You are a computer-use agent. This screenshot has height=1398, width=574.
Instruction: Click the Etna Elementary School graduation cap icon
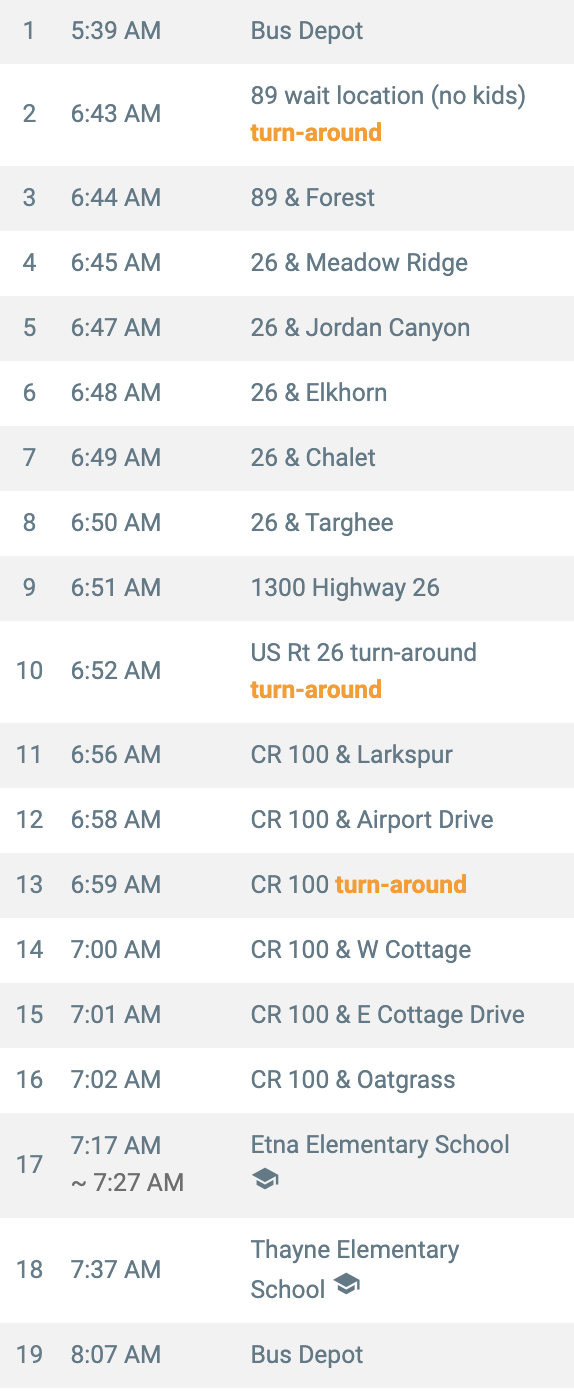pos(265,1181)
